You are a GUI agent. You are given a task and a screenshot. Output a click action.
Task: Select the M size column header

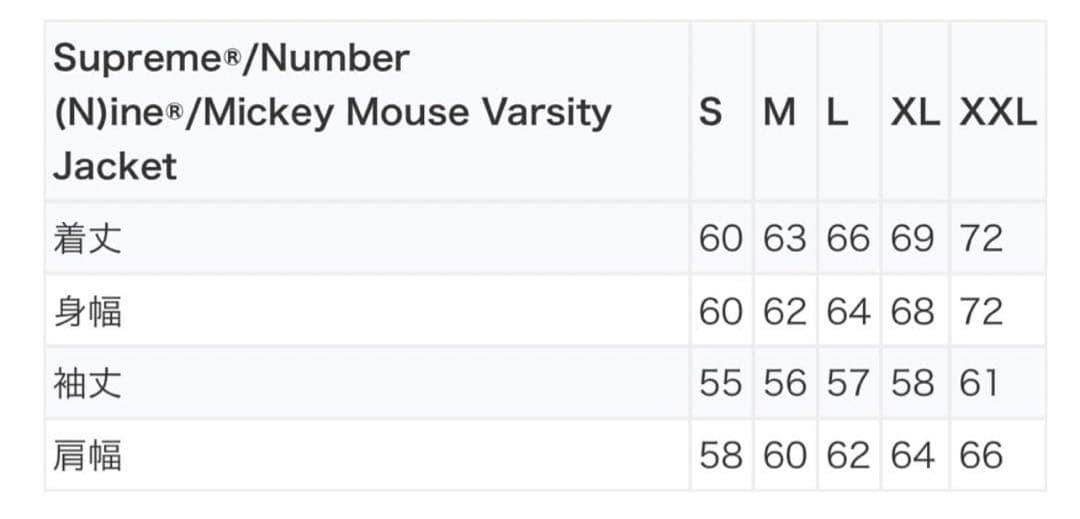coord(779,113)
